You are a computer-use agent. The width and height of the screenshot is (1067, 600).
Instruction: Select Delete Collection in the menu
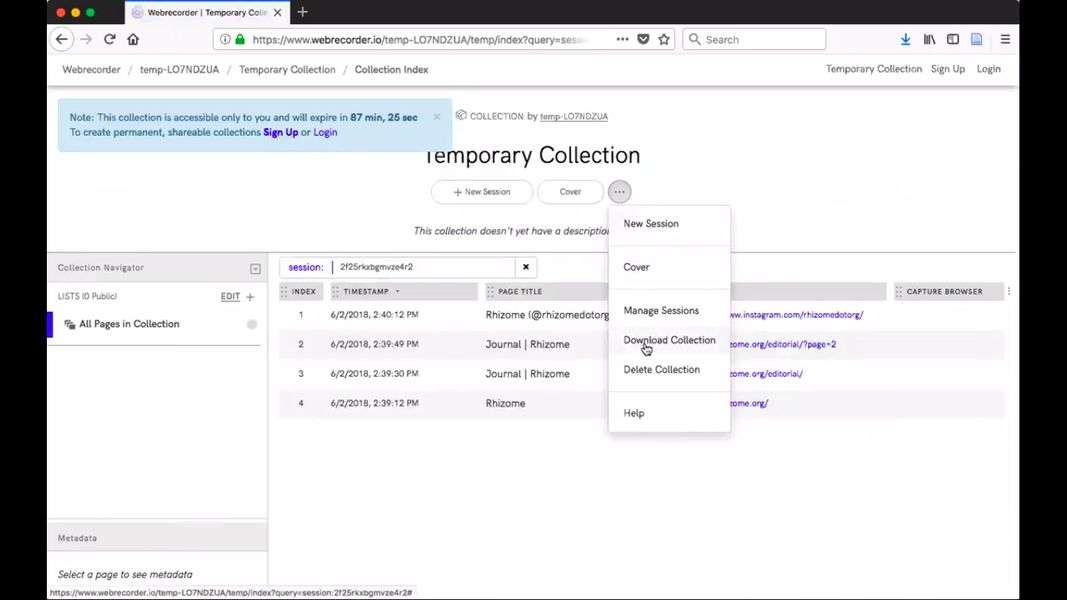point(661,369)
